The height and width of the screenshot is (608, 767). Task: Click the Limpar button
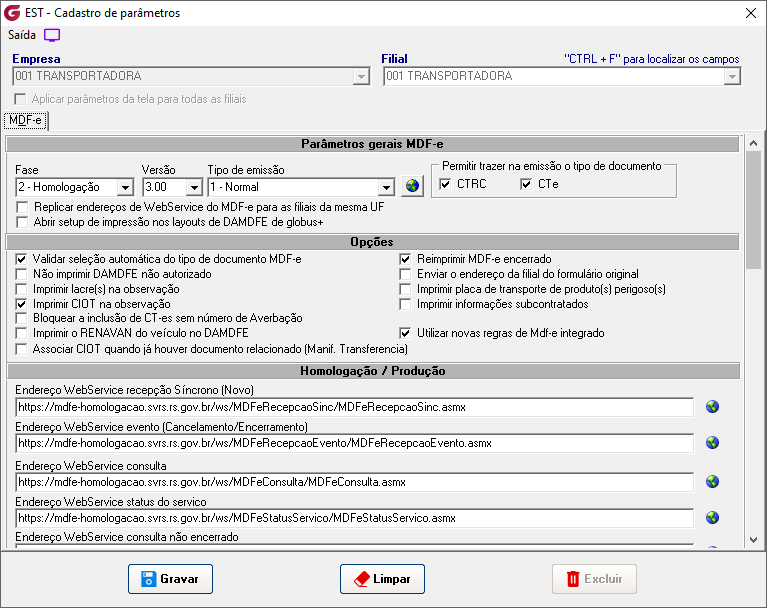[x=382, y=579]
